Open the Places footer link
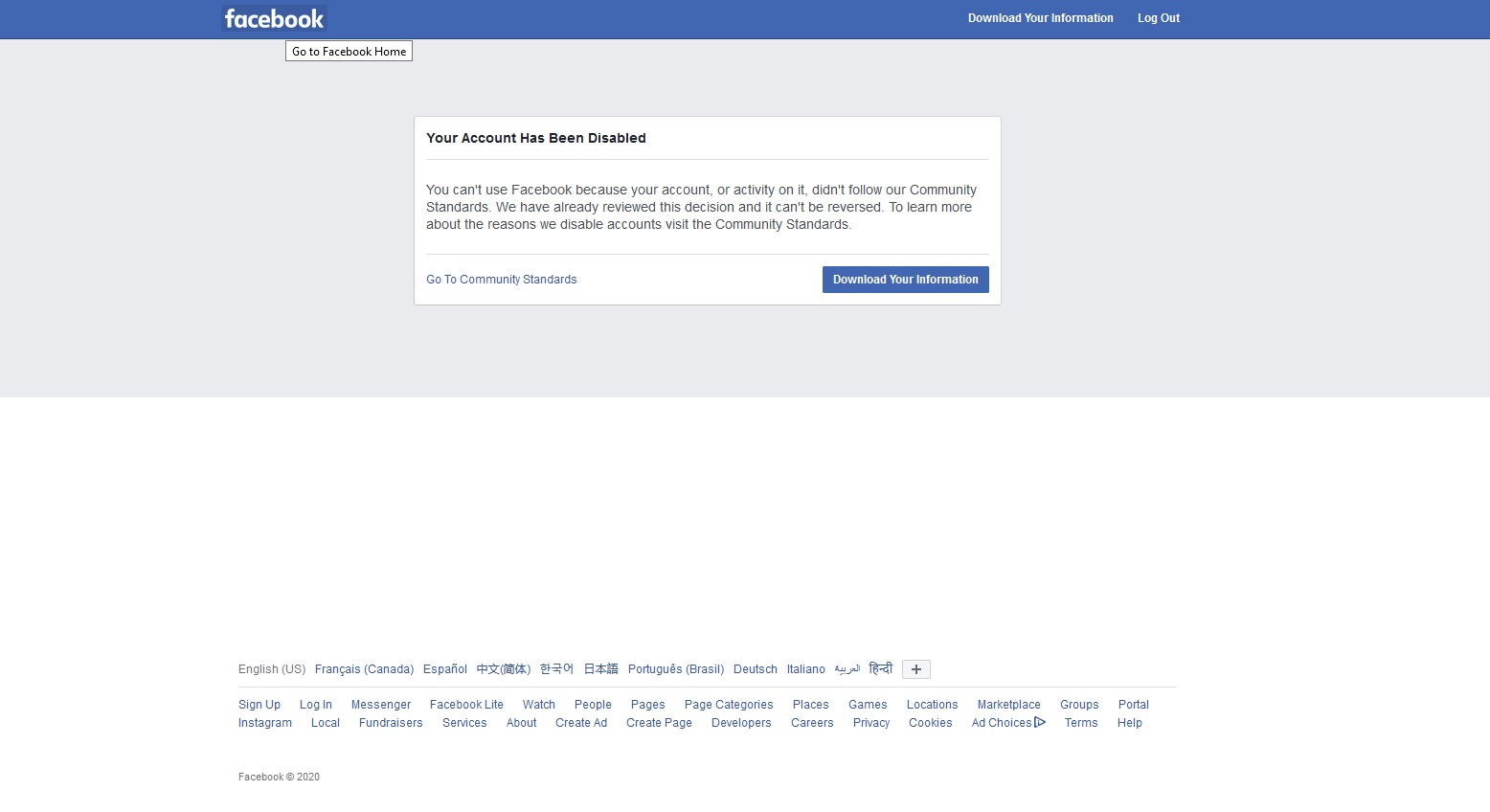The height and width of the screenshot is (812, 1490). (x=811, y=705)
